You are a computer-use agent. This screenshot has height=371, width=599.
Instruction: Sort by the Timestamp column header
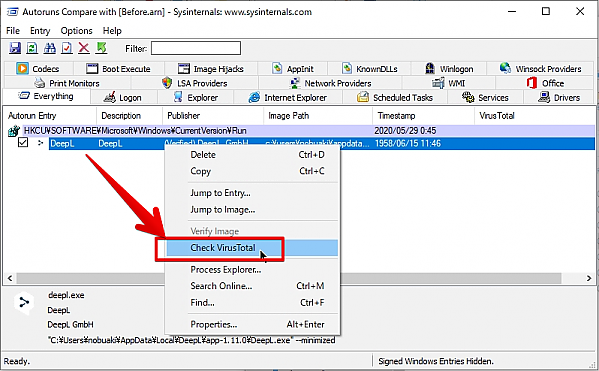[x=423, y=115]
